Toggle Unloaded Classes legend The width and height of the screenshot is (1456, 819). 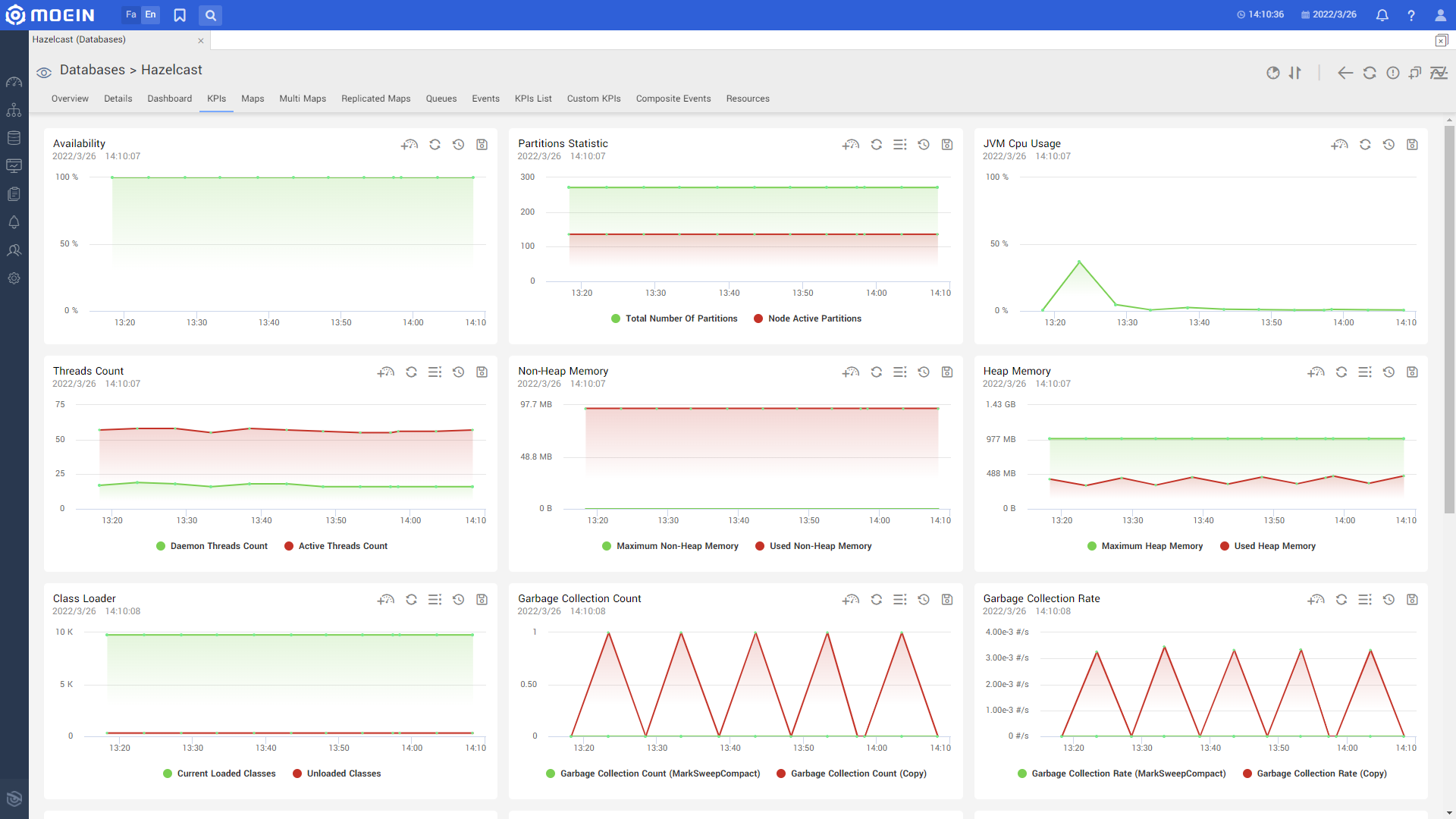337,773
